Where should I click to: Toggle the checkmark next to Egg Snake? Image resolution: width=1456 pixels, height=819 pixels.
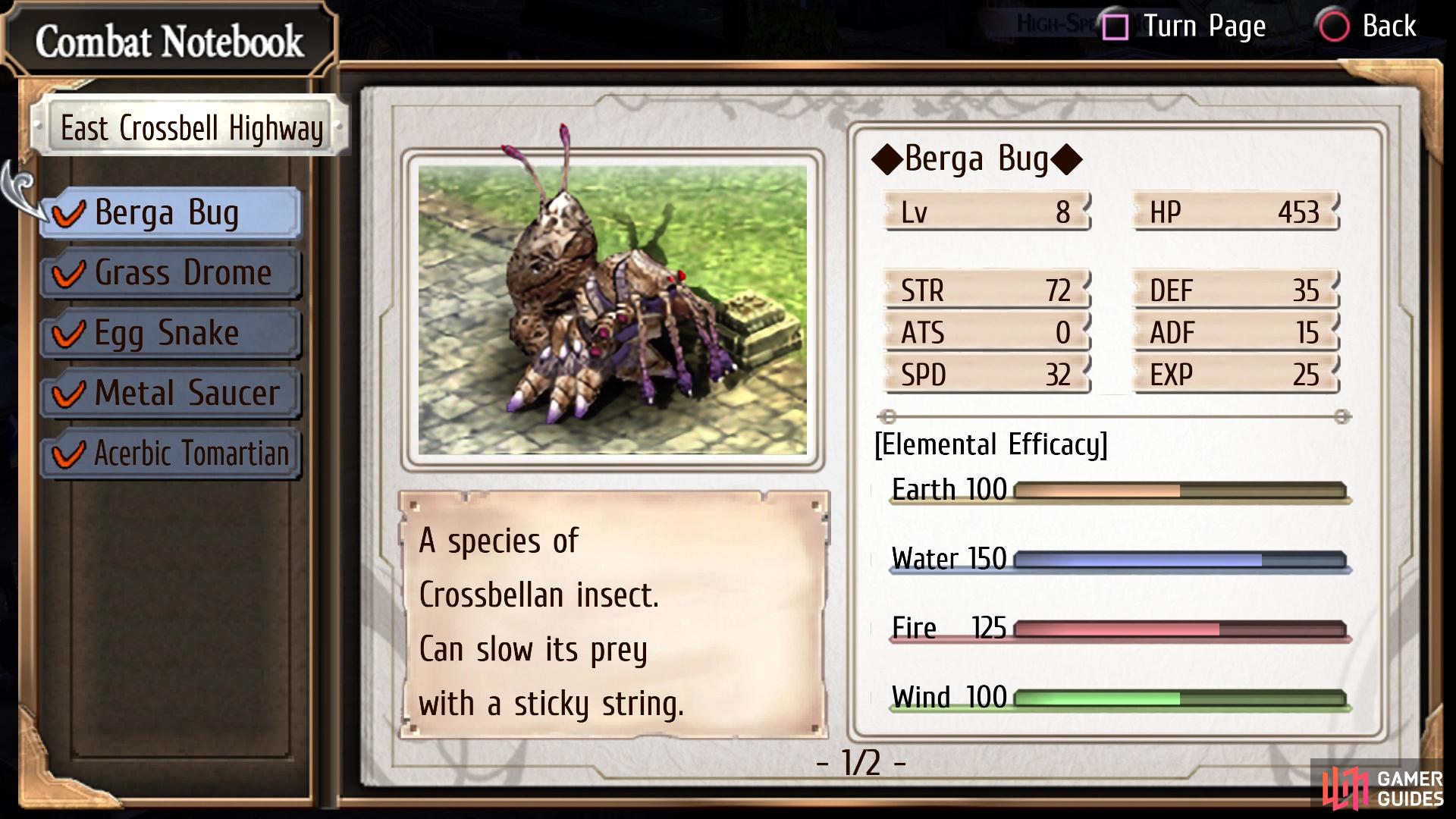tap(68, 334)
